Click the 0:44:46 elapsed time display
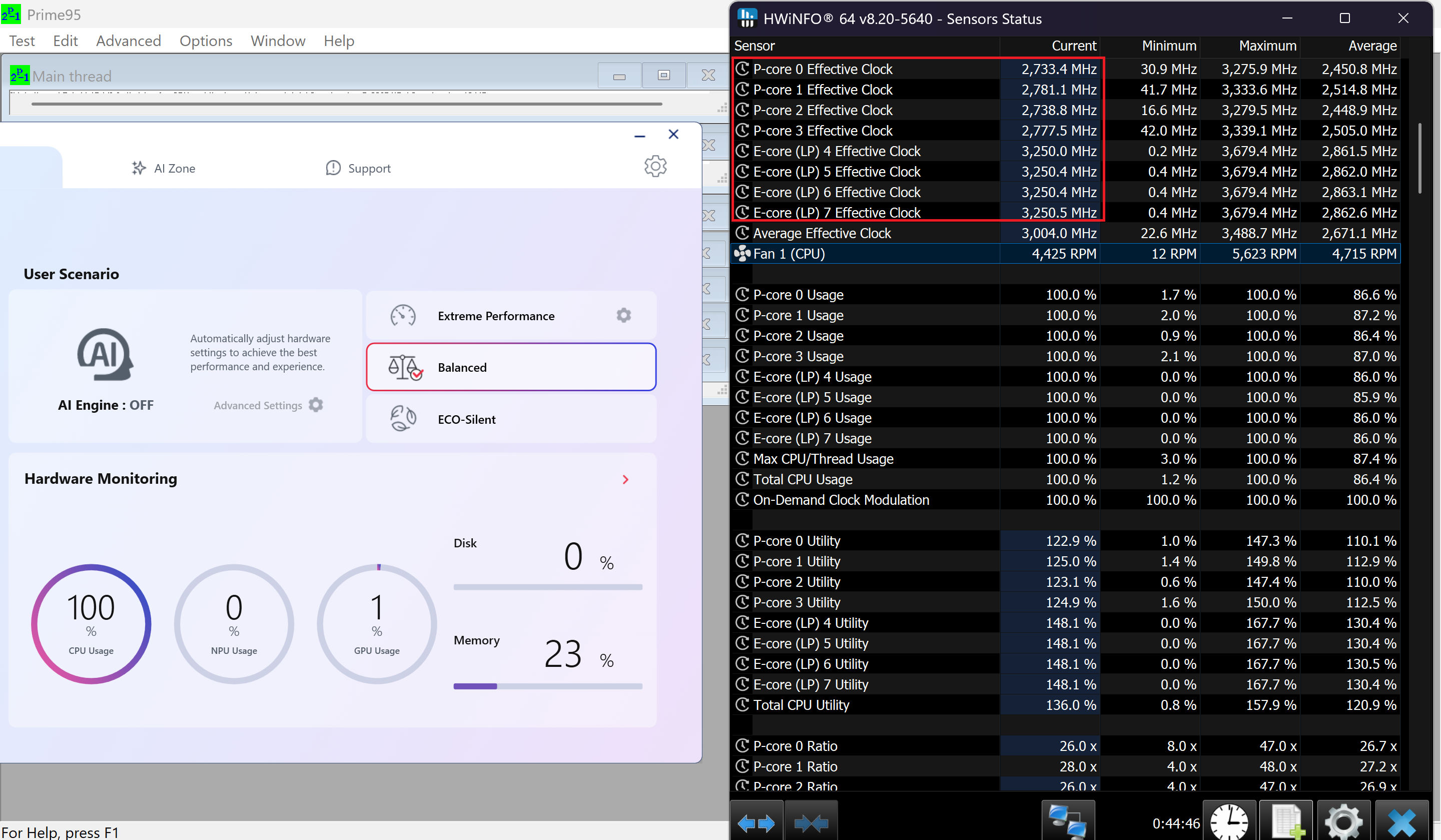1441x840 pixels. (1176, 823)
